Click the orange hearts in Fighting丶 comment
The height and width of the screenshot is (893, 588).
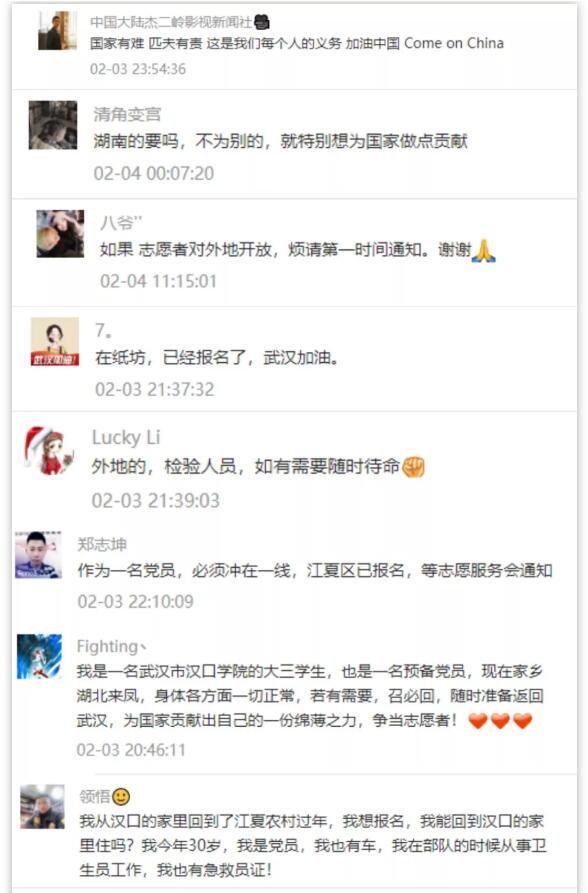500,721
